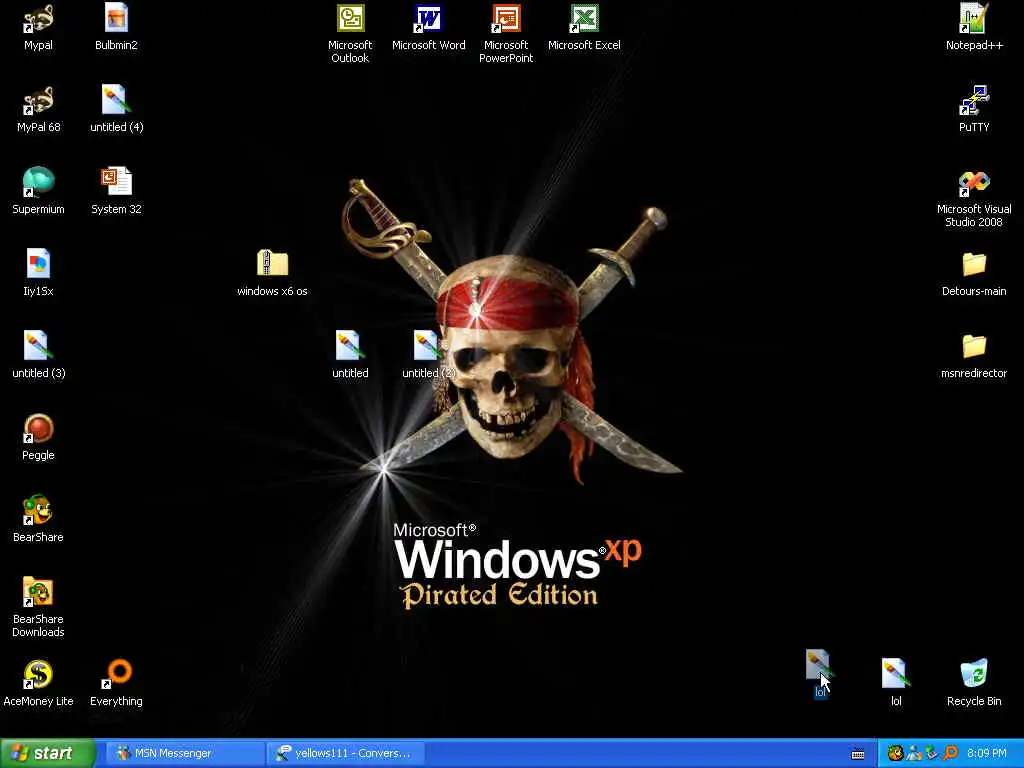Select the Iiy1Sx file icon
The image size is (1024, 768).
38,273
